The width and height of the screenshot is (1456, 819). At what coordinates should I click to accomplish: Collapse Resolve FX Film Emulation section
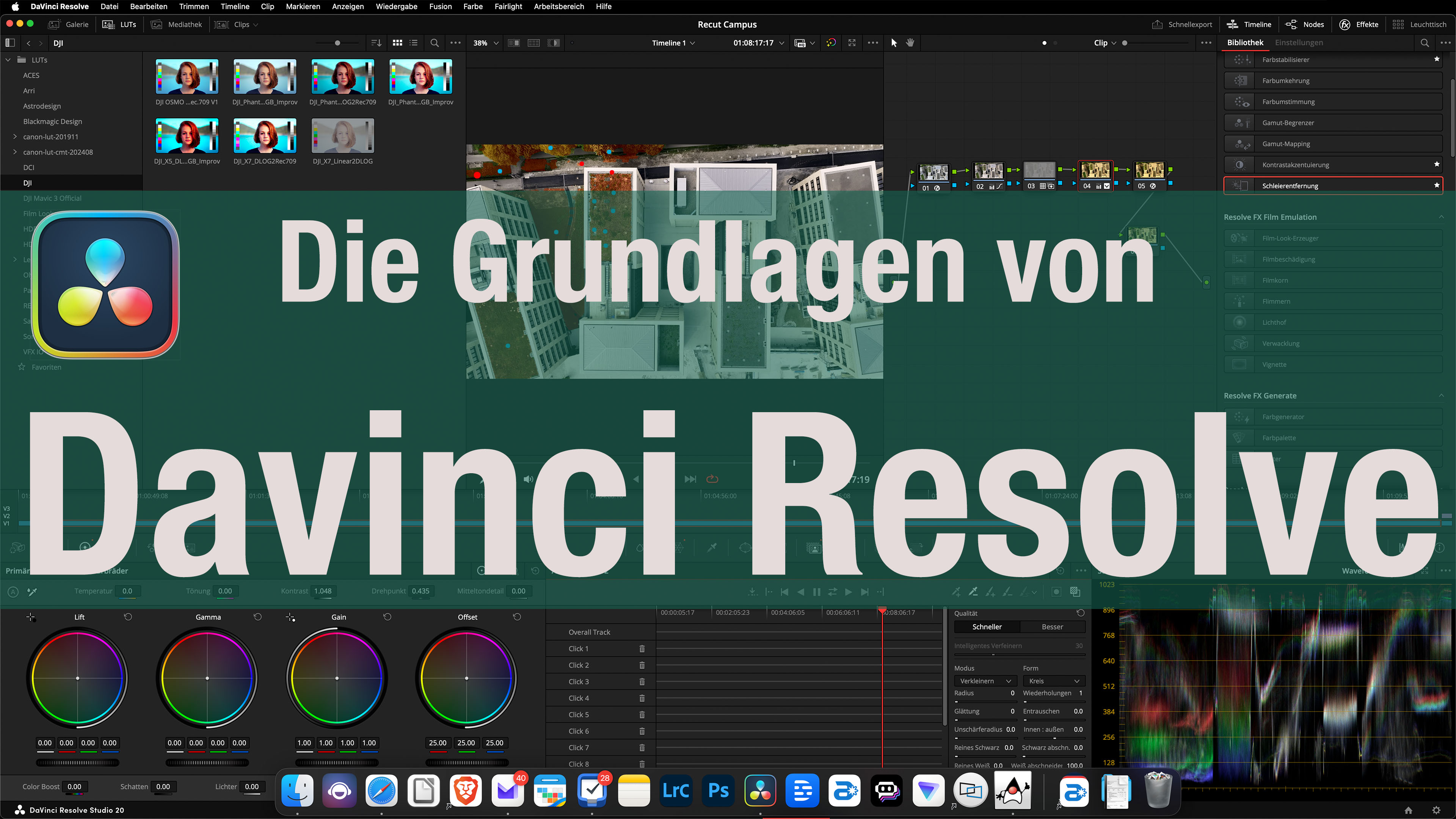click(1441, 217)
